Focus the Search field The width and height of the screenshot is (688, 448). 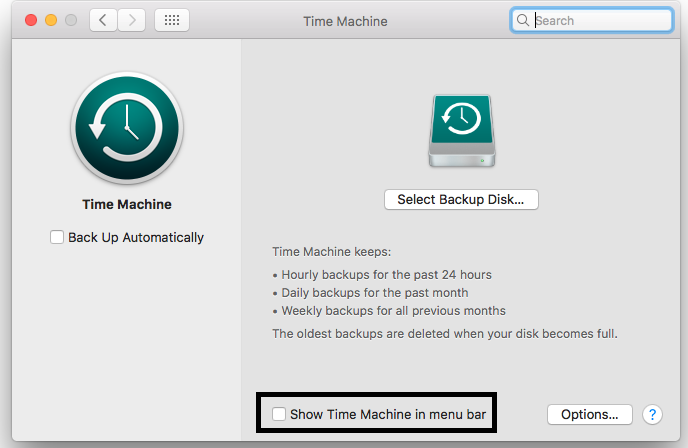point(591,20)
